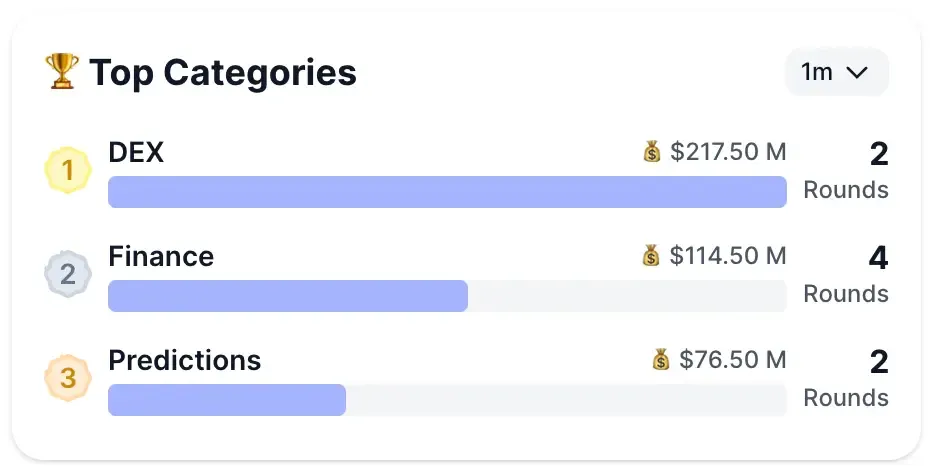Click the gold rank 1 badge

(x=68, y=171)
